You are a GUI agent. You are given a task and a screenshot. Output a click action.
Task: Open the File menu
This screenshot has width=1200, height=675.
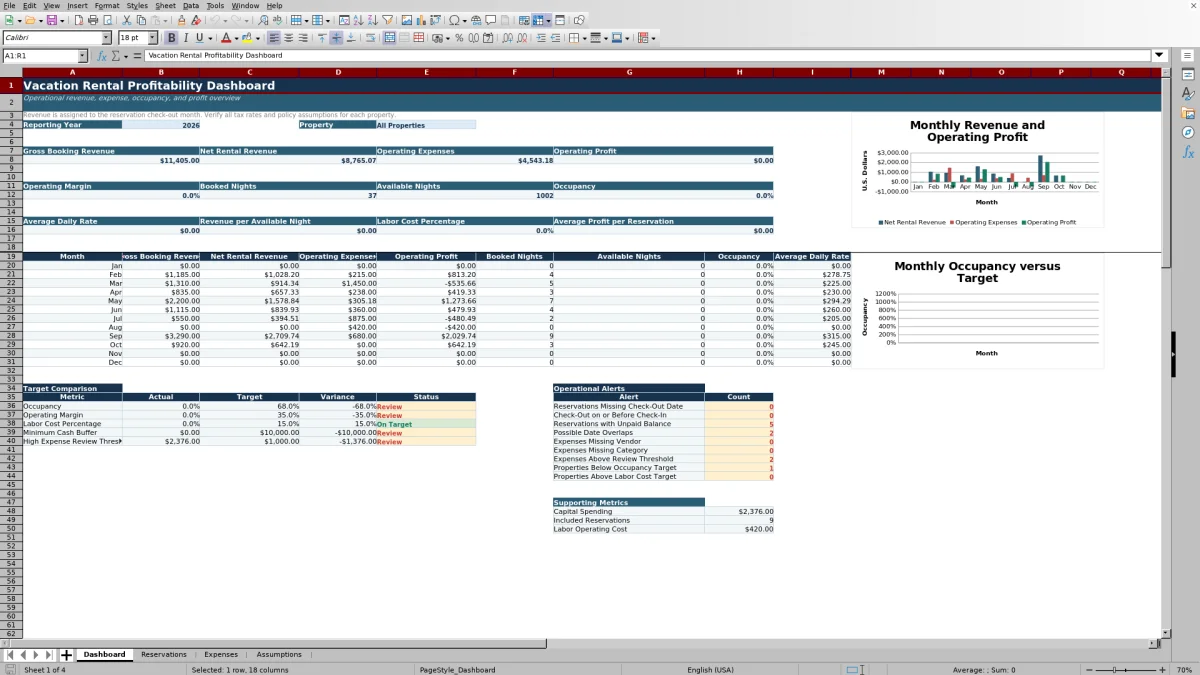click(9, 5)
